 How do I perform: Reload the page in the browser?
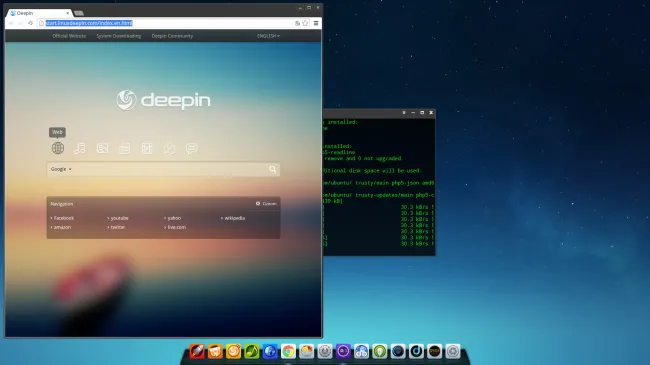(x=30, y=23)
